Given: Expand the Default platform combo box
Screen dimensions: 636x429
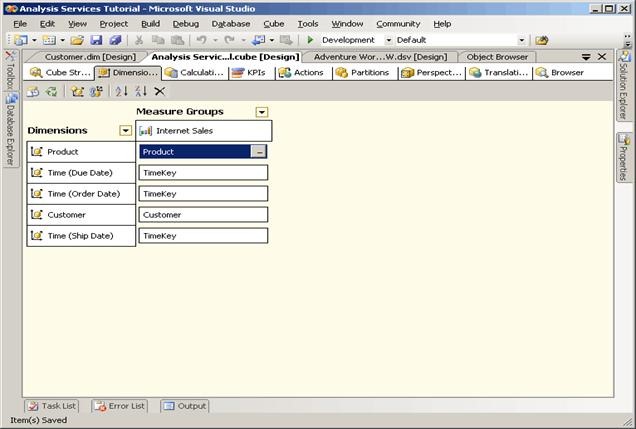Looking at the screenshot, I should (521, 40).
